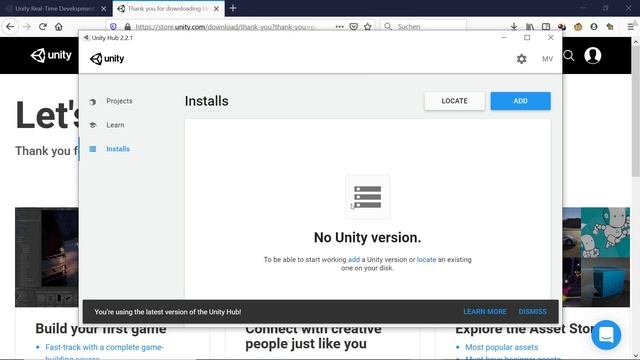Screen dimensions: 640x360
Task: Open 'Fast-track with a complete game' link
Action: point(104,347)
